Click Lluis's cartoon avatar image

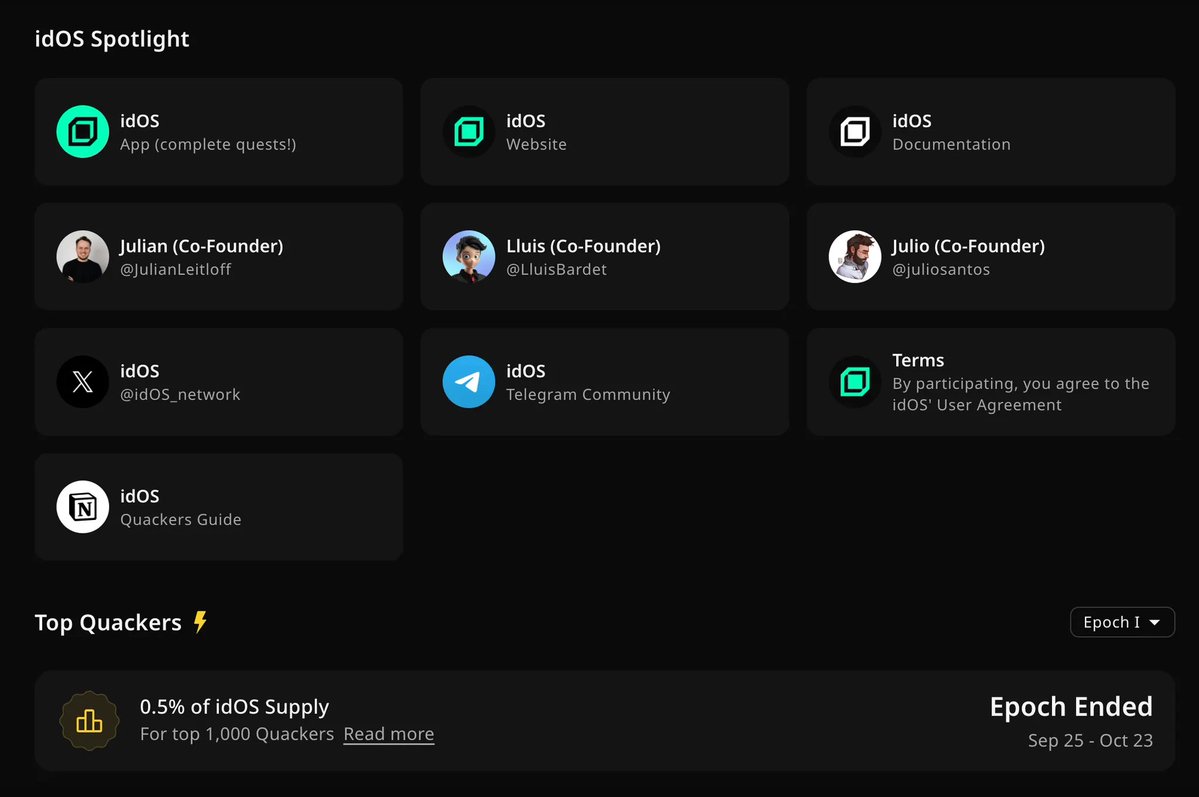(469, 257)
